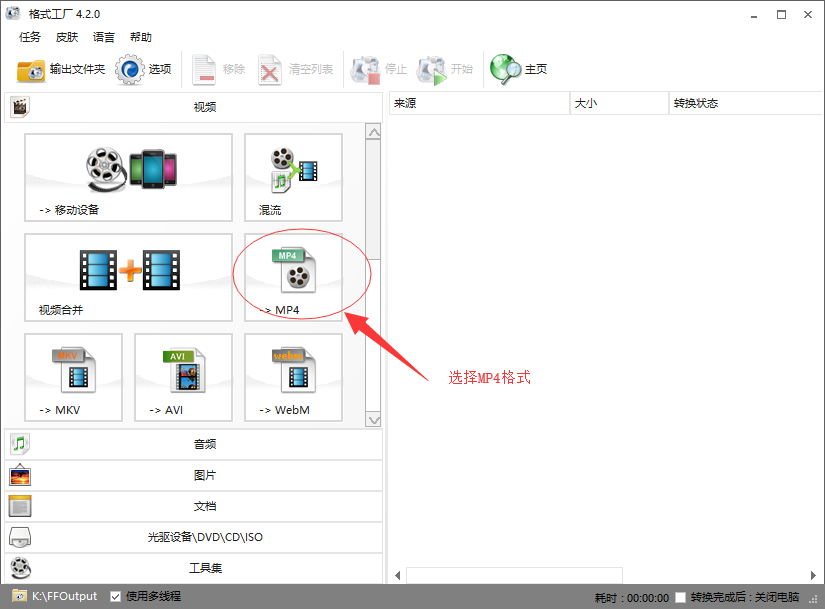Open the output folder (输出文件夹)

click(61, 69)
